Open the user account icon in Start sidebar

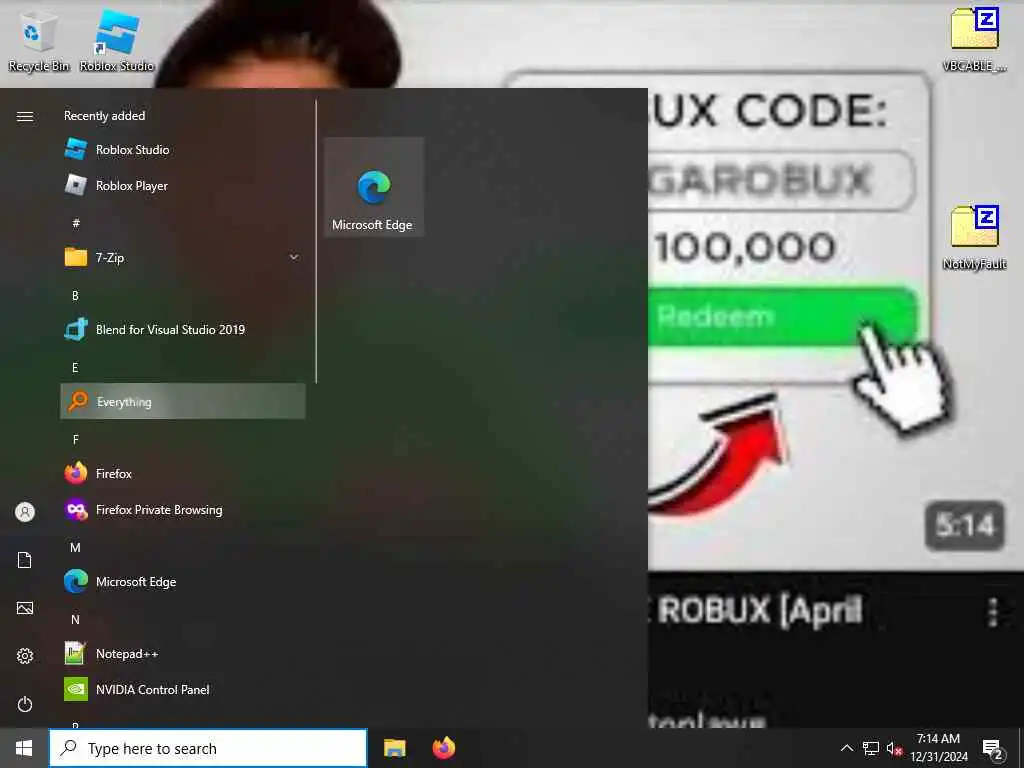click(x=25, y=511)
